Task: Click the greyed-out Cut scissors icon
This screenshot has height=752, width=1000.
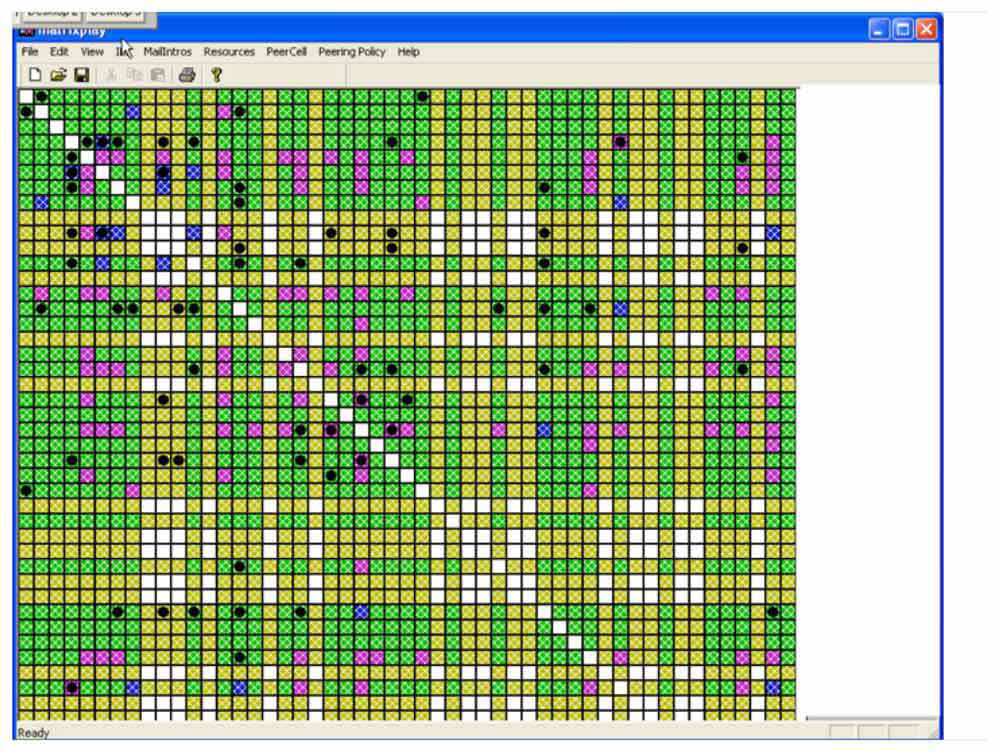Action: tap(110, 75)
